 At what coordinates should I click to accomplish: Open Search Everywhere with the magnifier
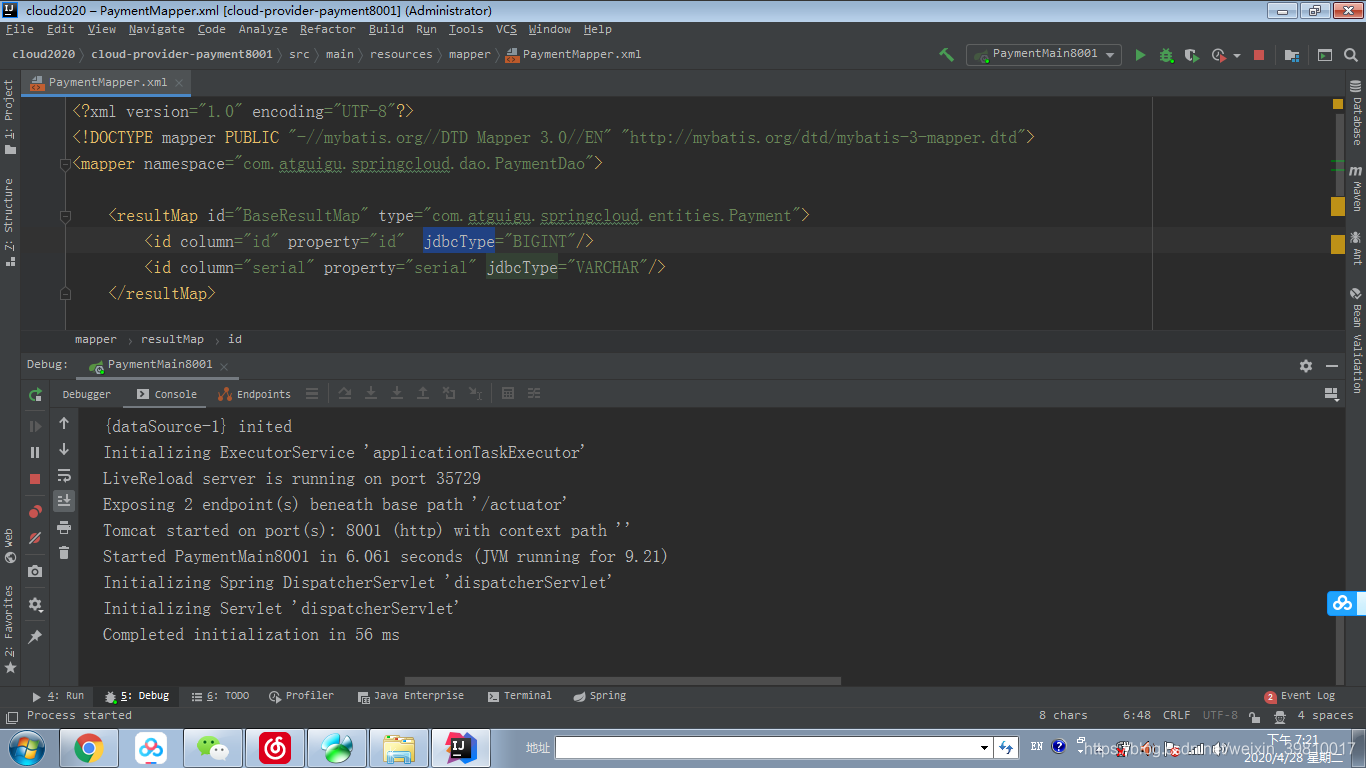pos(1352,54)
